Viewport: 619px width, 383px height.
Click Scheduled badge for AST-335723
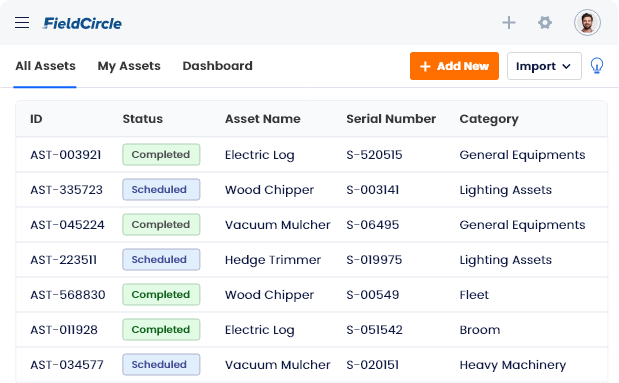point(161,190)
